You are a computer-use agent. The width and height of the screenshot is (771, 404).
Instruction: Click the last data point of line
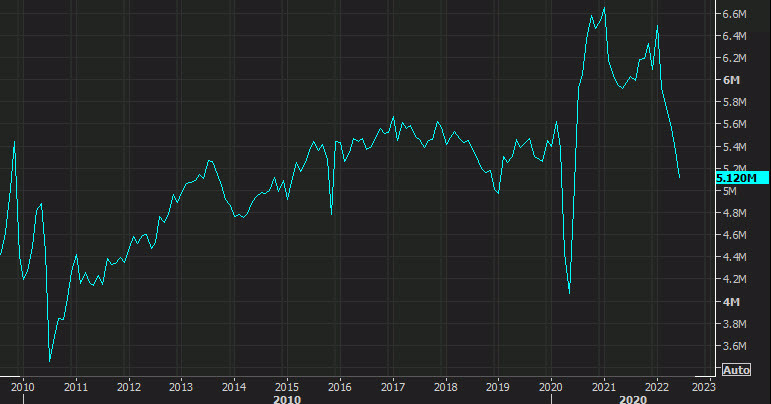(x=679, y=177)
